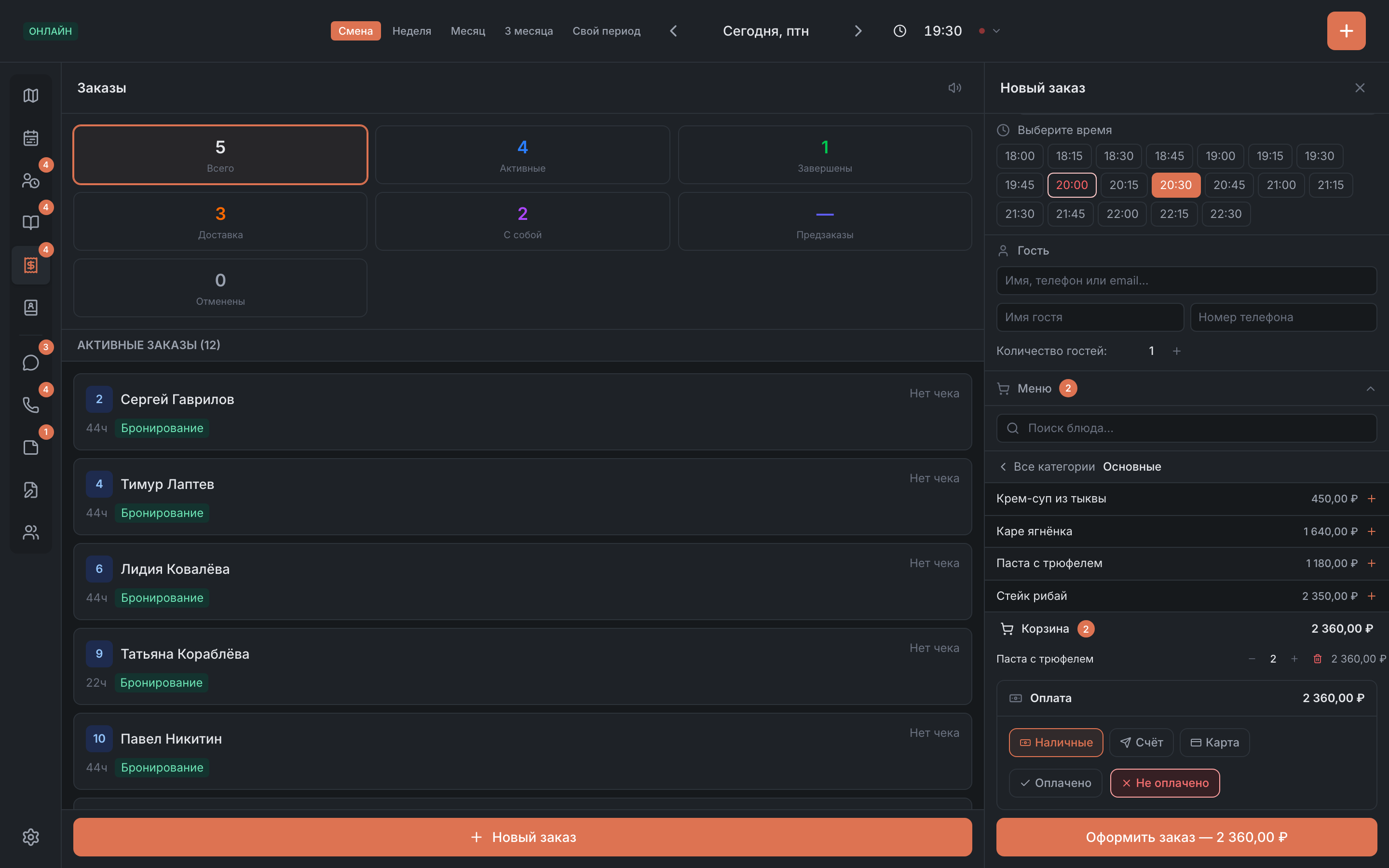Switch to the Неделя period tab
Image resolution: width=1389 pixels, height=868 pixels.
(411, 31)
